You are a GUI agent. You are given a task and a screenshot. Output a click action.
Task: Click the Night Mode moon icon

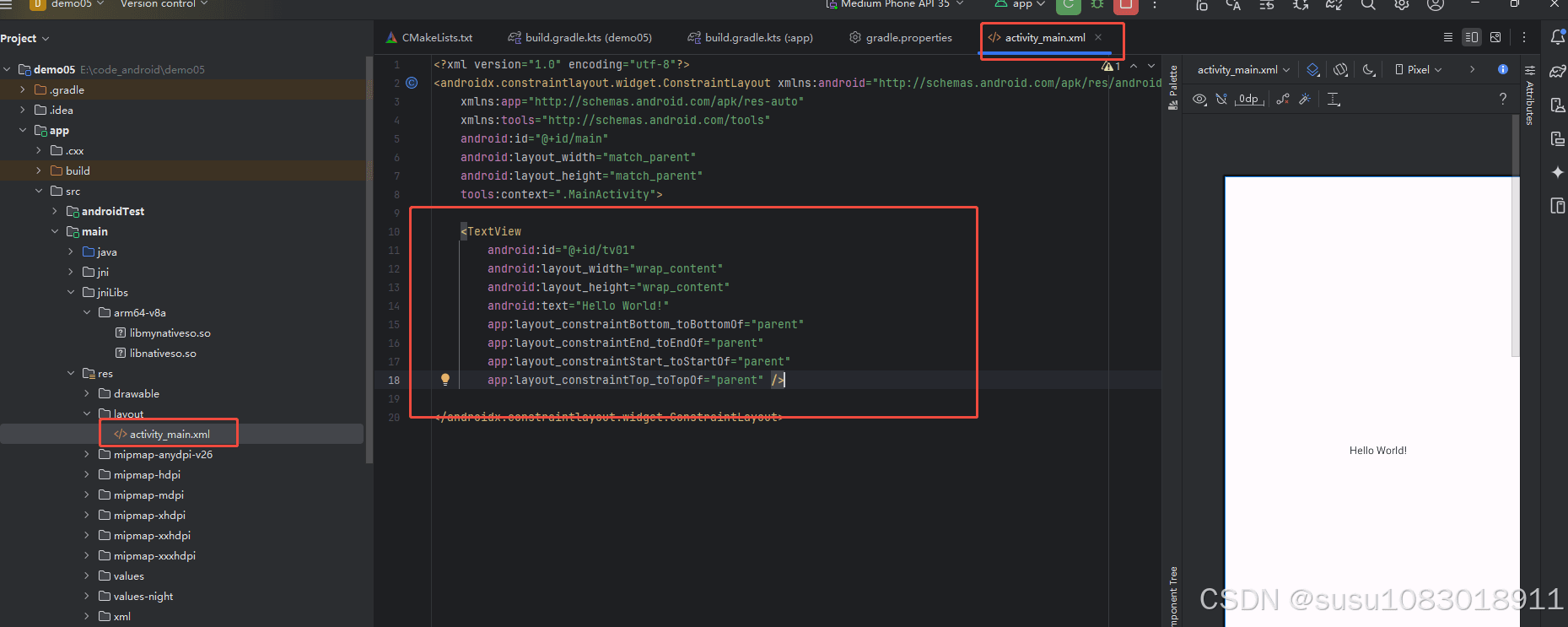1368,70
